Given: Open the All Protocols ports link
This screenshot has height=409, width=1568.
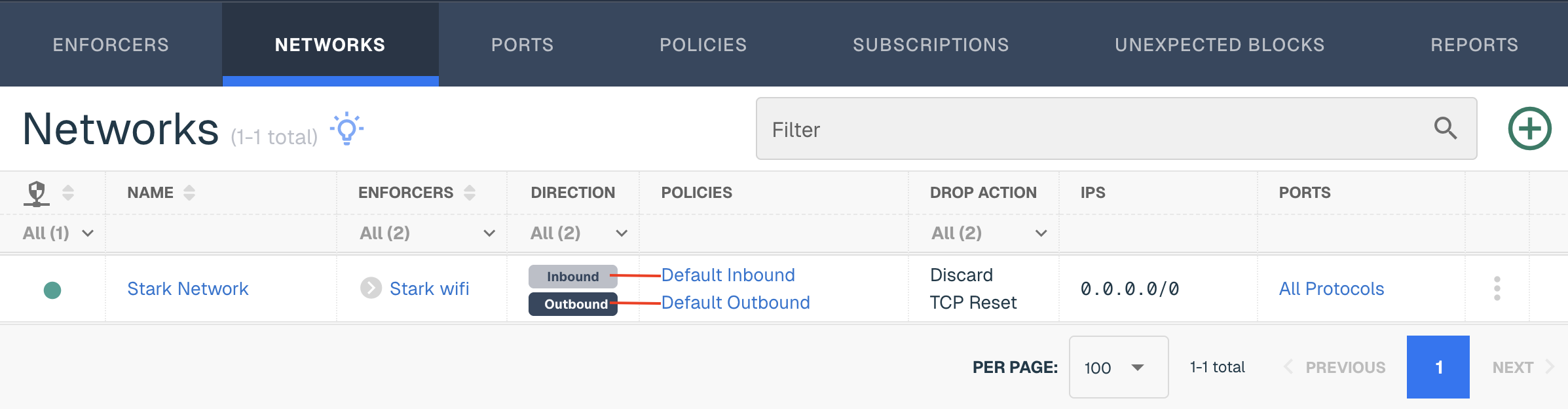Looking at the screenshot, I should click(1331, 289).
